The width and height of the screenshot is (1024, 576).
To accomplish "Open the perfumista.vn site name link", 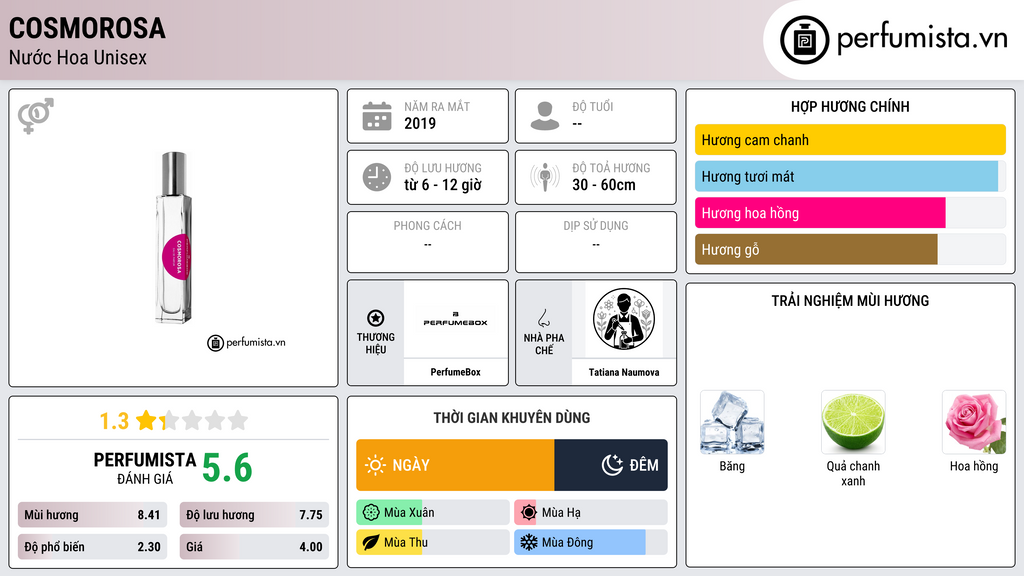I will click(x=922, y=39).
